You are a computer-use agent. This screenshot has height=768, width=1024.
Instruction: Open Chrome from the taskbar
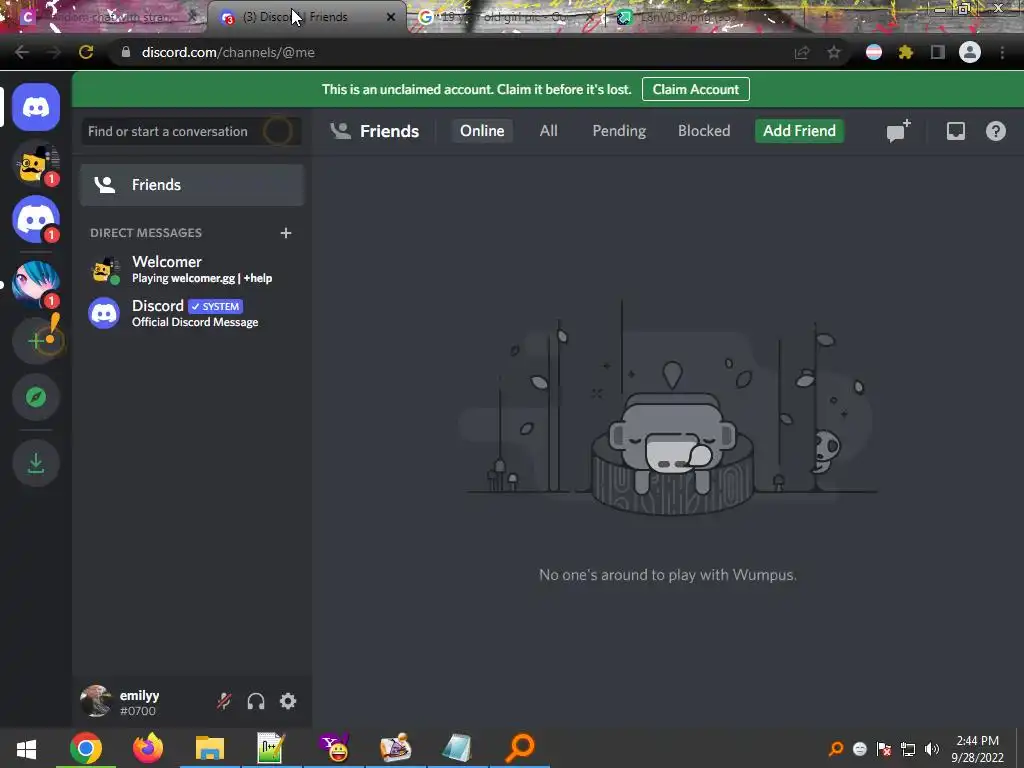[x=86, y=748]
